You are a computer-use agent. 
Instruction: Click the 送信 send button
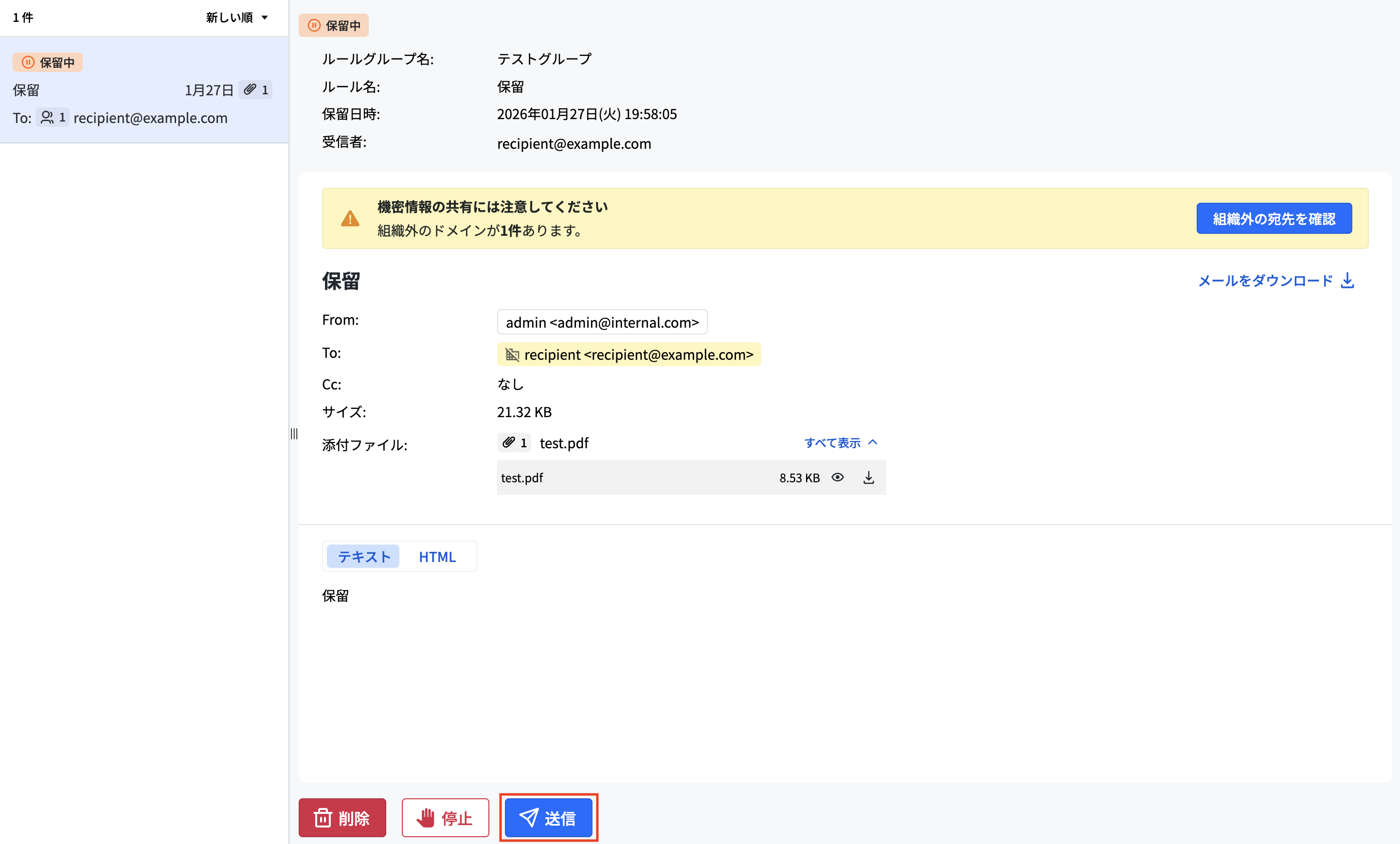pos(548,818)
